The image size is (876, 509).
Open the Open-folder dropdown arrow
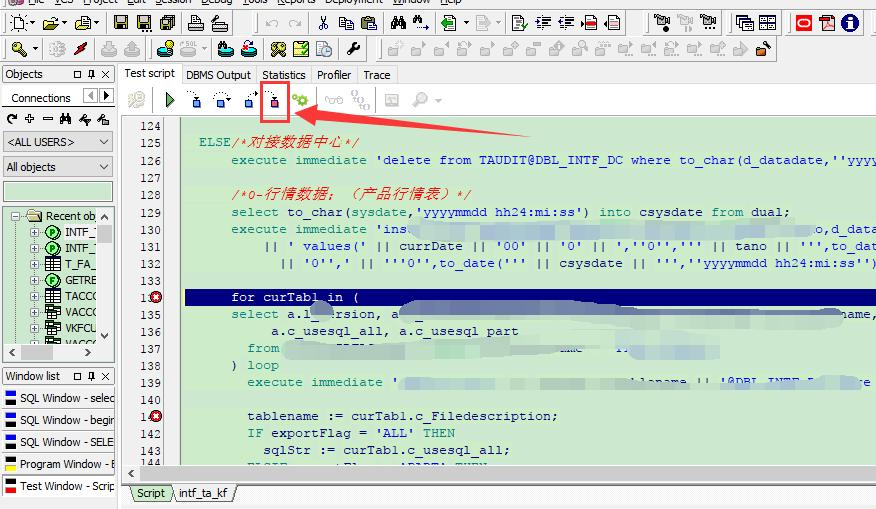[x=64, y=23]
